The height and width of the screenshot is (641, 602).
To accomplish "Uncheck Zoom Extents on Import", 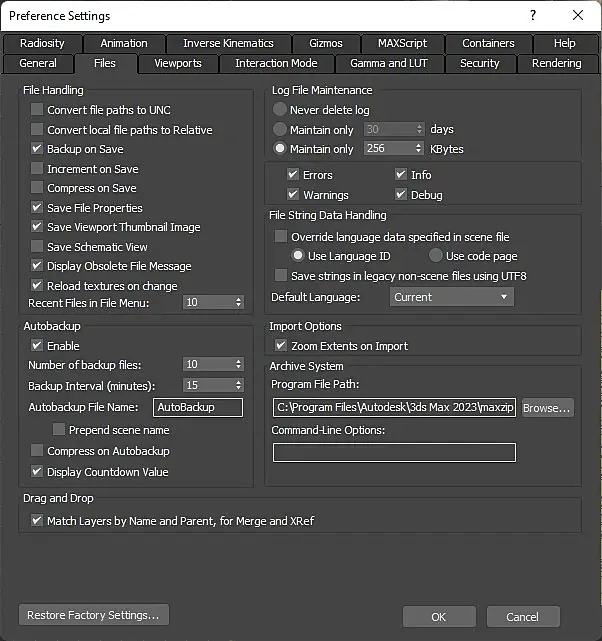I will (281, 346).
